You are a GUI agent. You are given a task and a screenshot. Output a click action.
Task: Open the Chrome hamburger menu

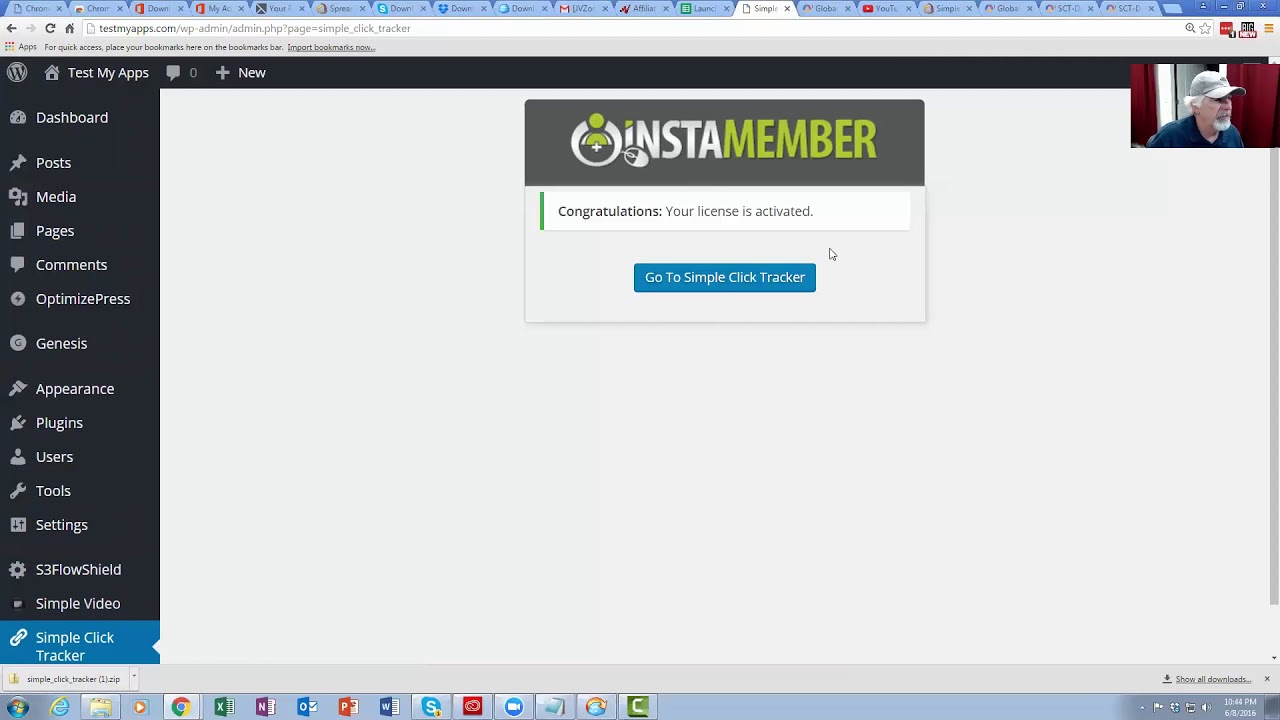(x=1270, y=28)
